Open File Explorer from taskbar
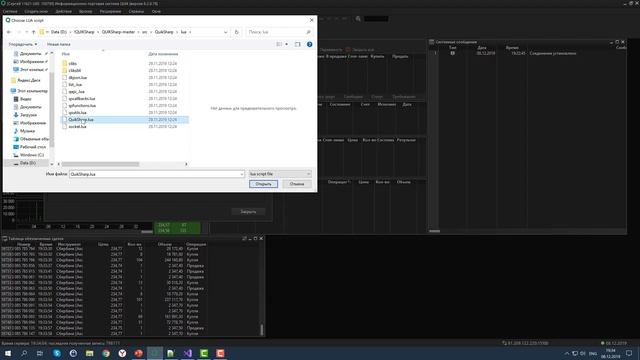The width and height of the screenshot is (640, 360). pos(89,353)
